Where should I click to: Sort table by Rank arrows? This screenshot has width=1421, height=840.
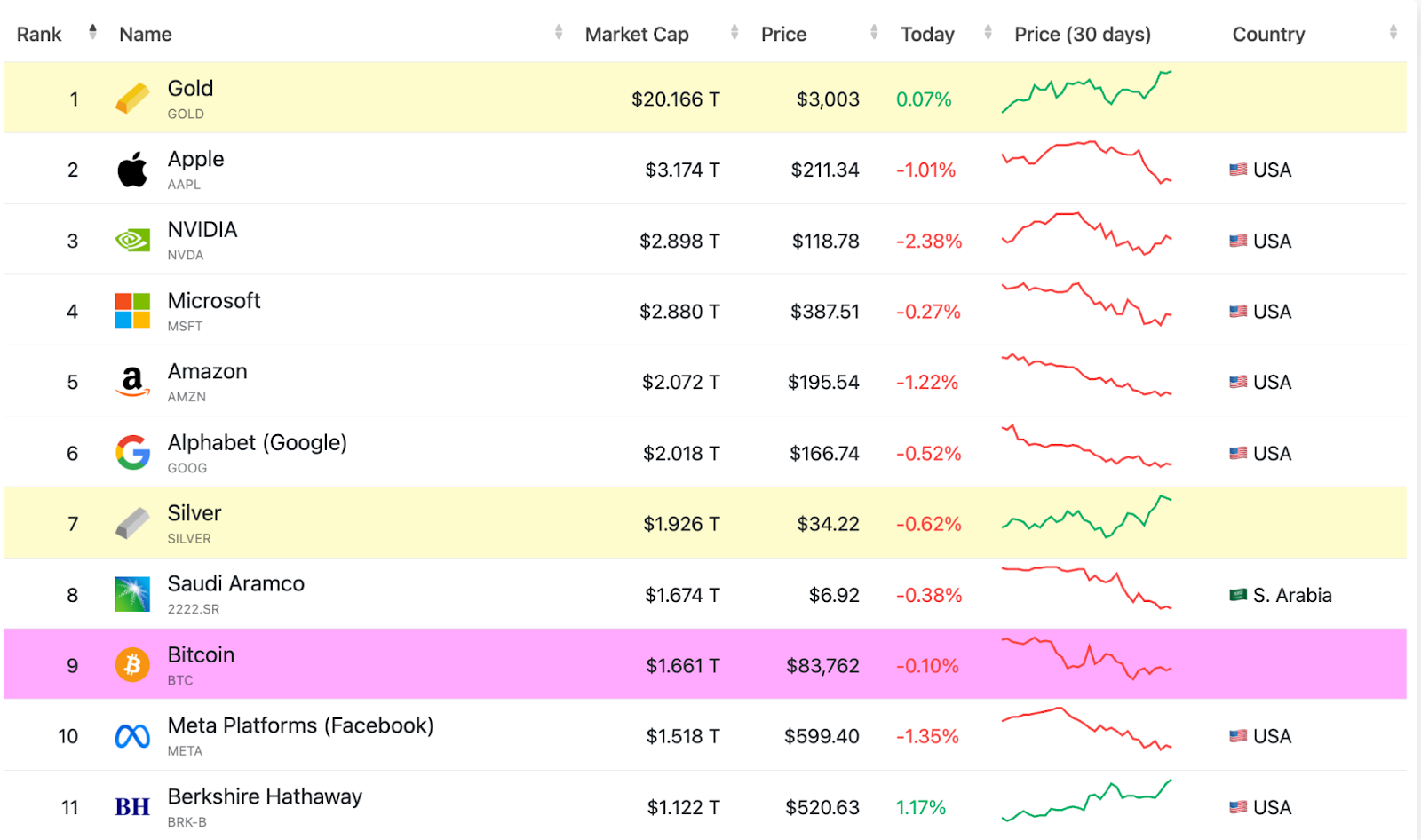click(92, 33)
